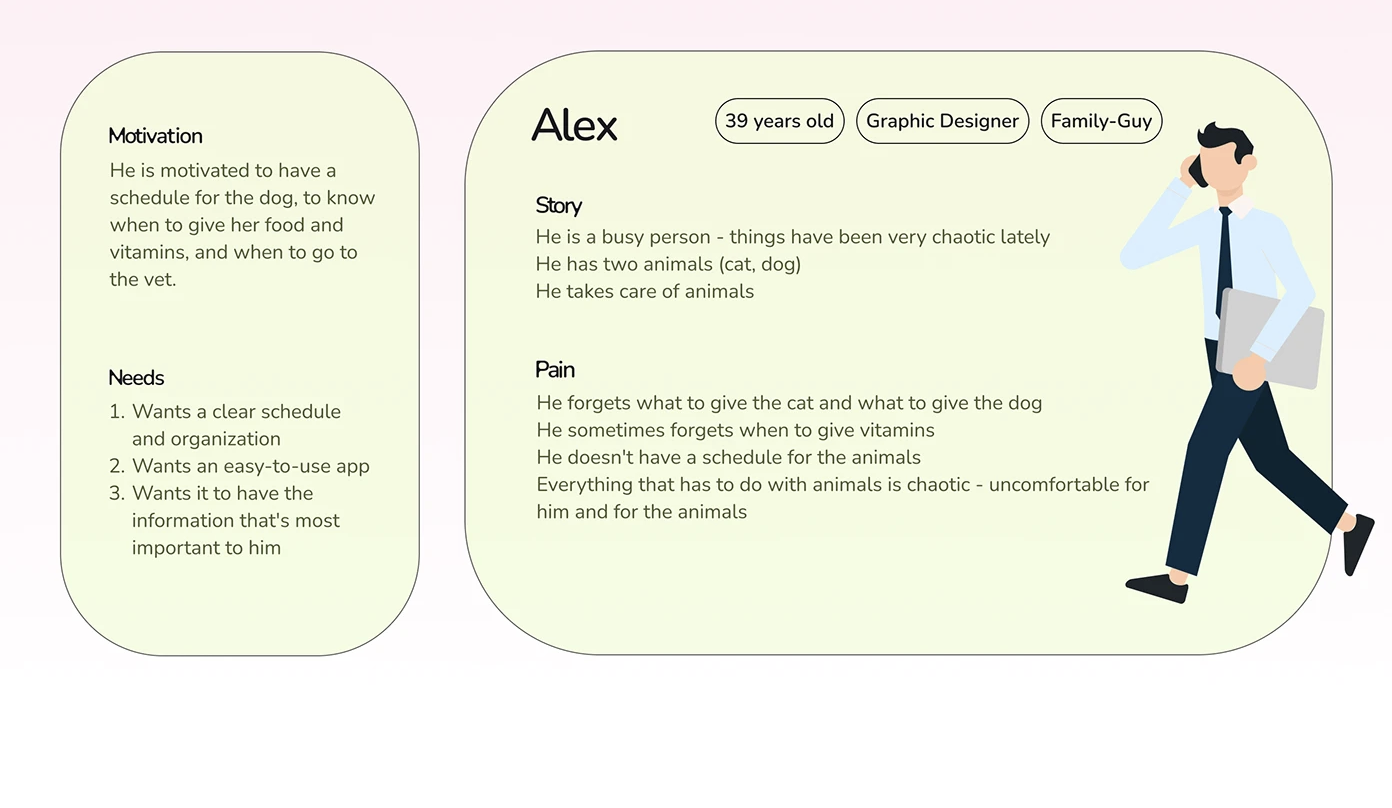Click the 39 years old tag
This screenshot has height=808, width=1392.
click(x=780, y=121)
